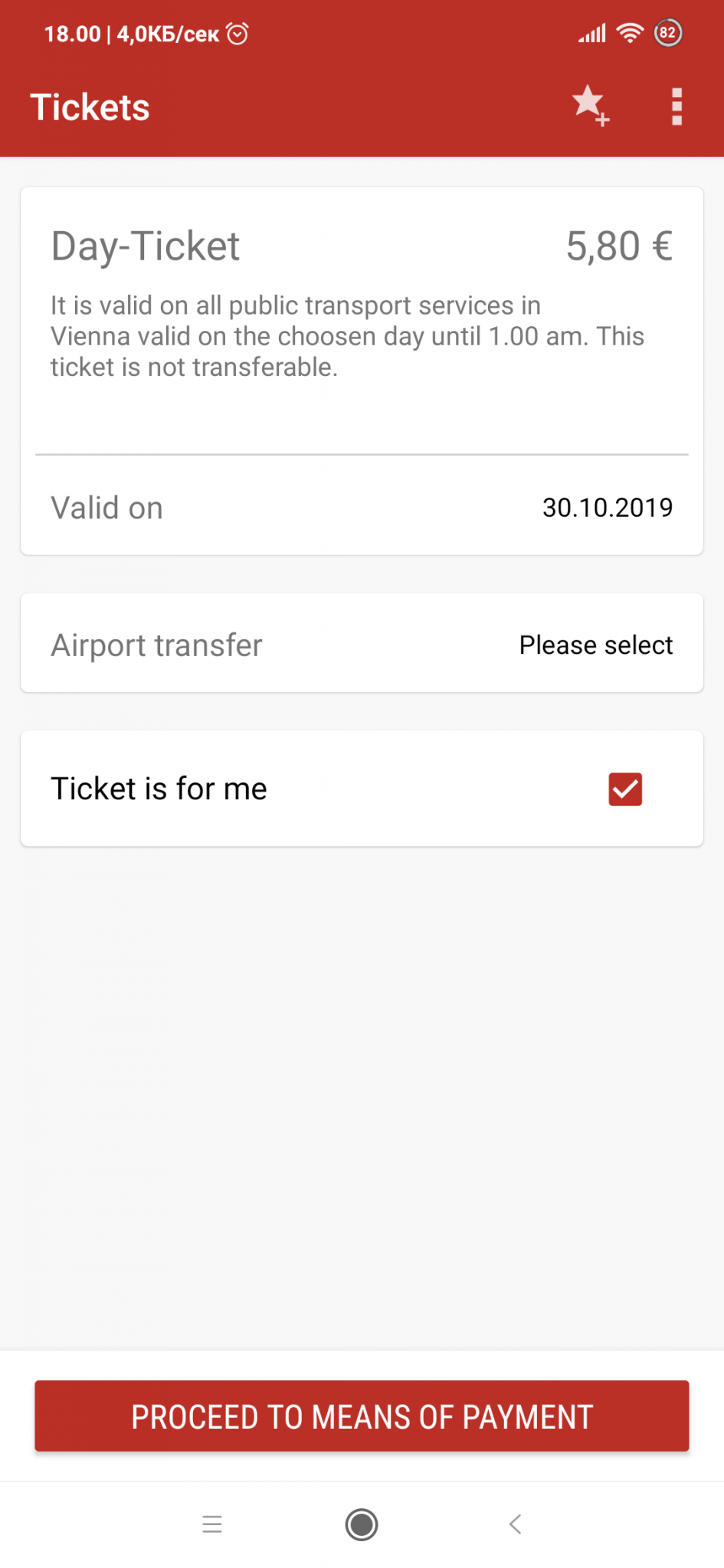Change the valid-on date 30.10.2019
724x1568 pixels.
click(607, 507)
